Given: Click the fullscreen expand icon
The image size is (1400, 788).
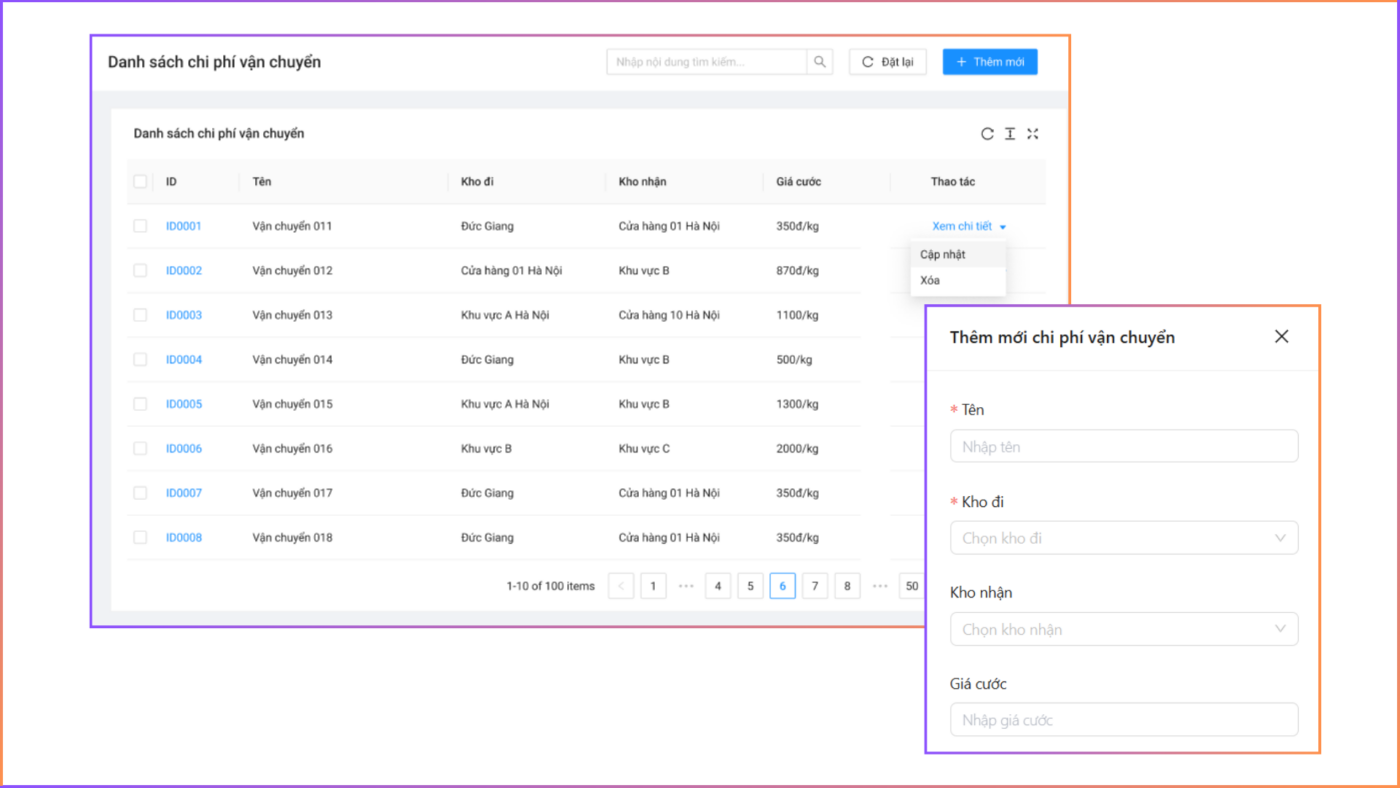Looking at the screenshot, I should coord(1033,134).
